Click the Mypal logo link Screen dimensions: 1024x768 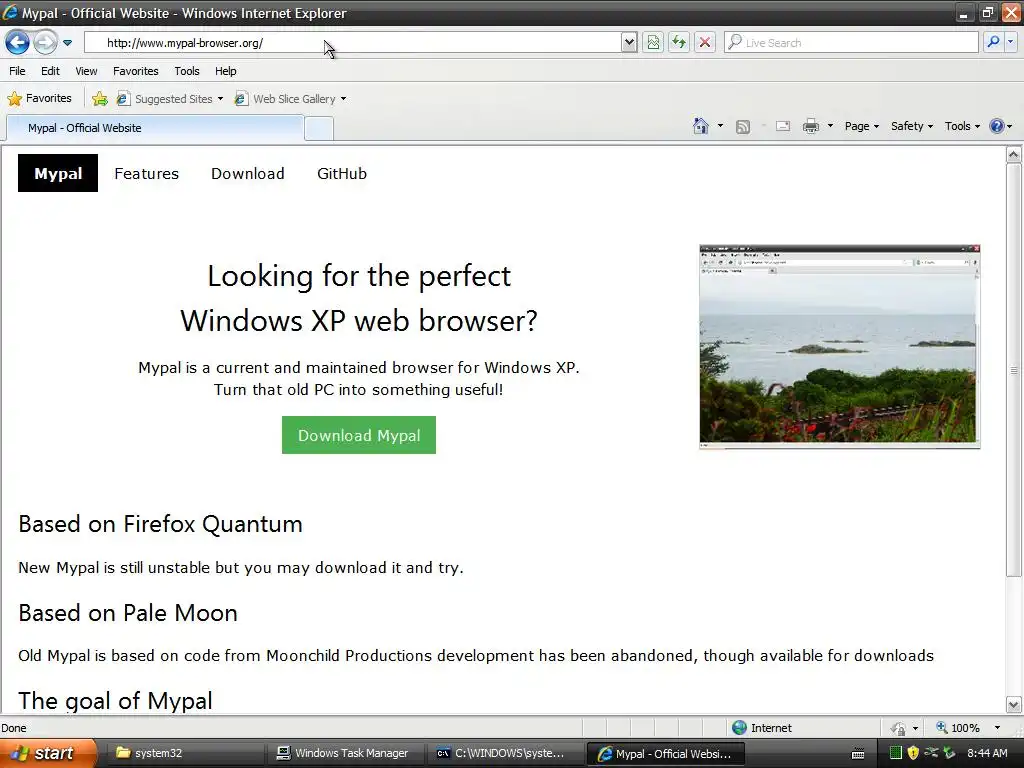pos(58,173)
